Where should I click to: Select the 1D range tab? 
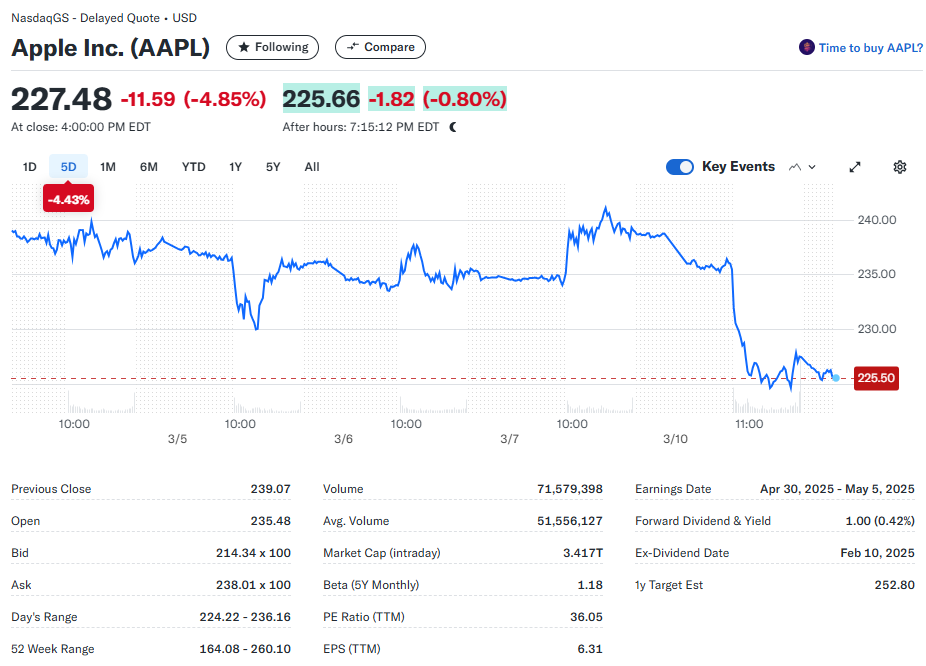[x=30, y=167]
